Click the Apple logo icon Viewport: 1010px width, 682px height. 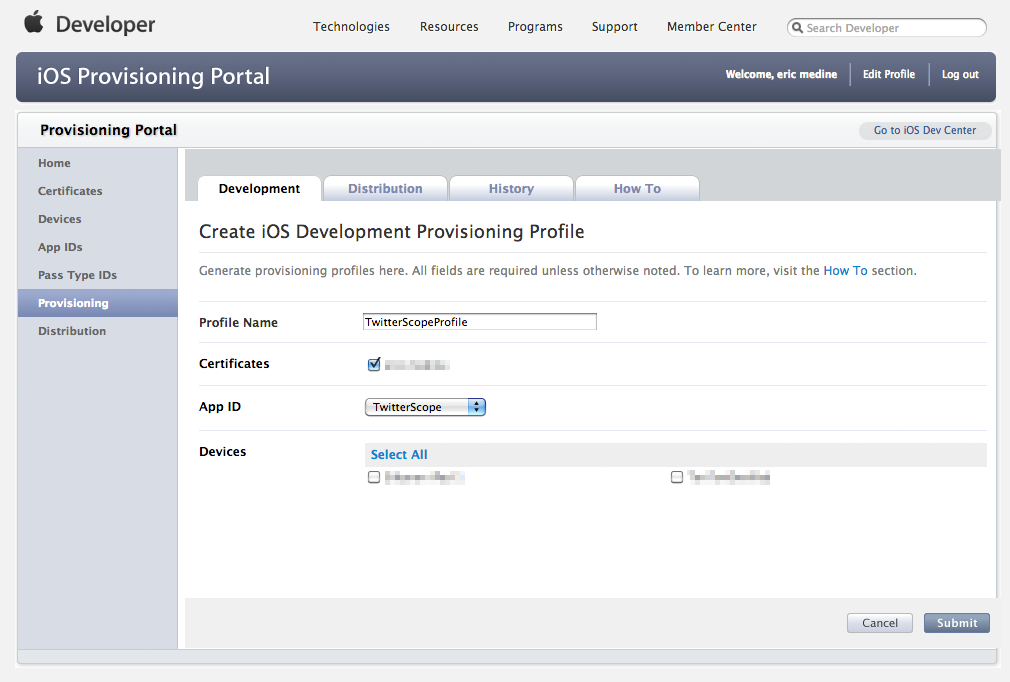(34, 22)
